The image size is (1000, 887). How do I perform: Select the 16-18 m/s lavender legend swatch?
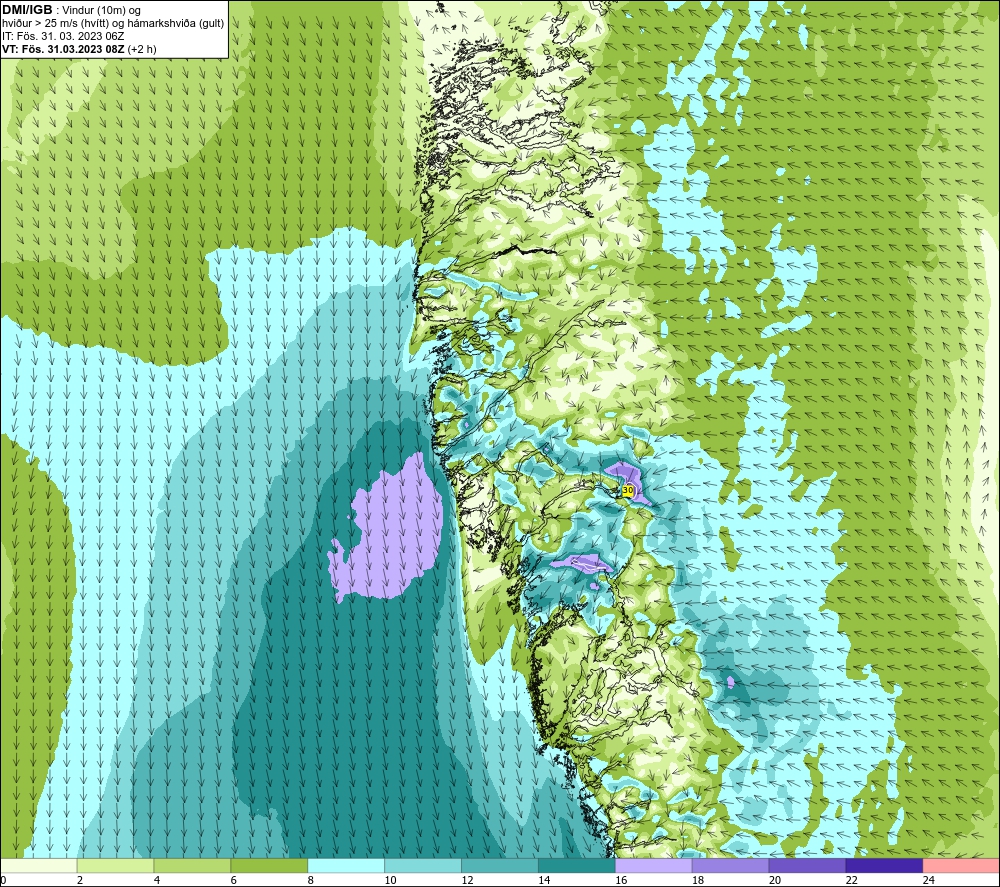pos(654,865)
